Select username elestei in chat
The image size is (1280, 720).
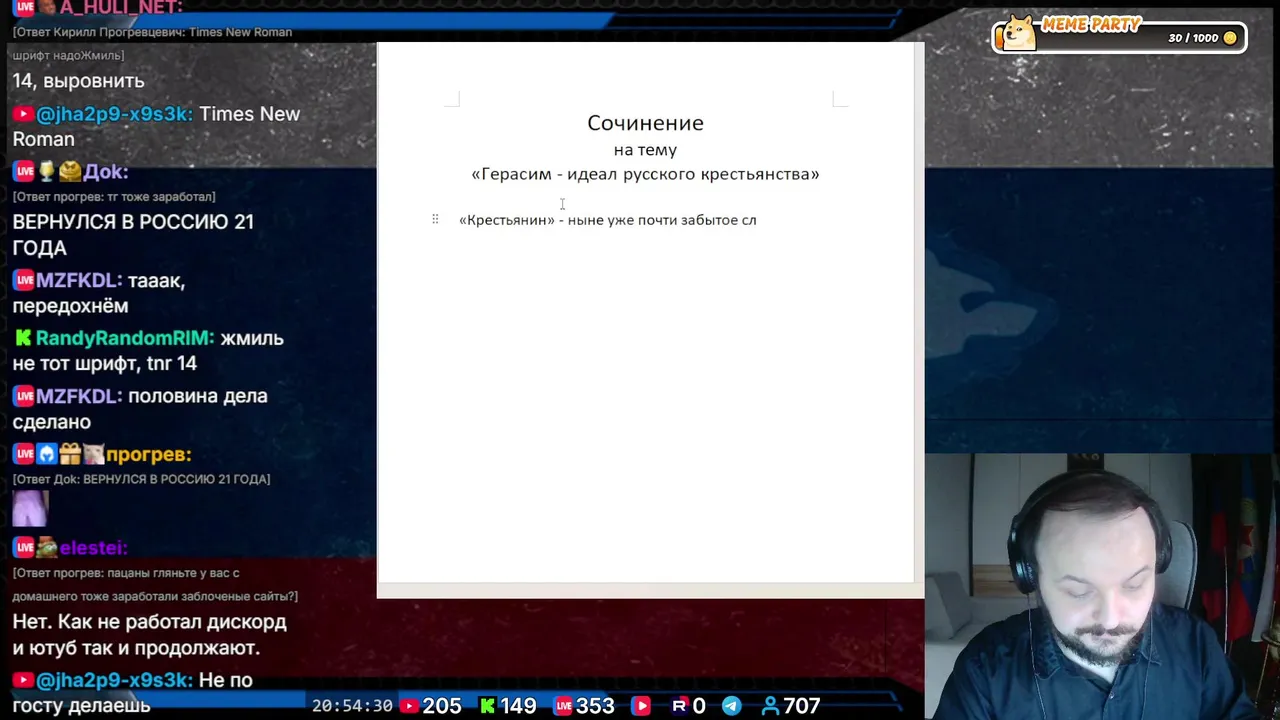93,548
